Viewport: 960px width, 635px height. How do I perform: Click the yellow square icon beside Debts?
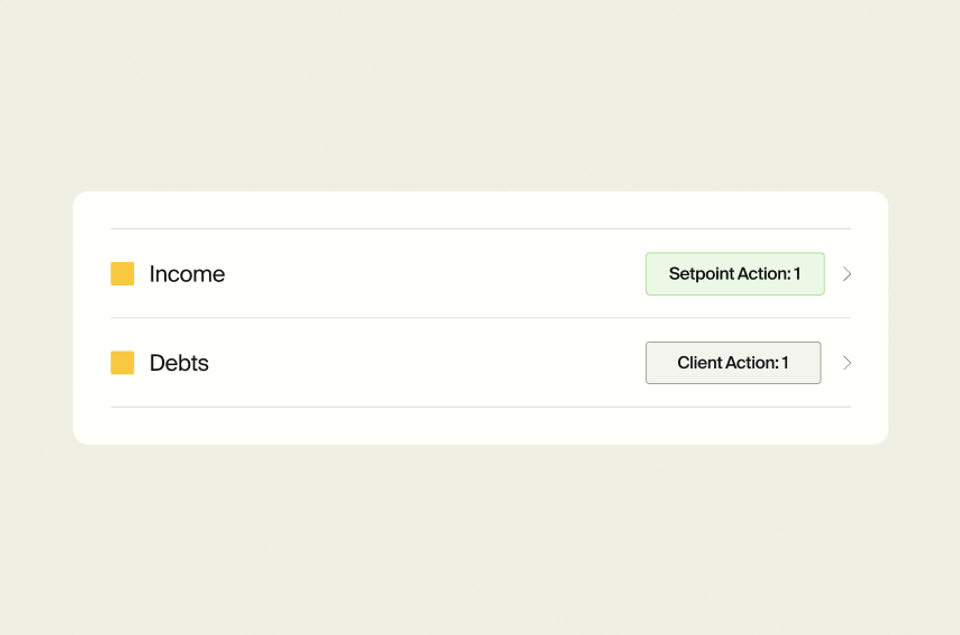(122, 363)
